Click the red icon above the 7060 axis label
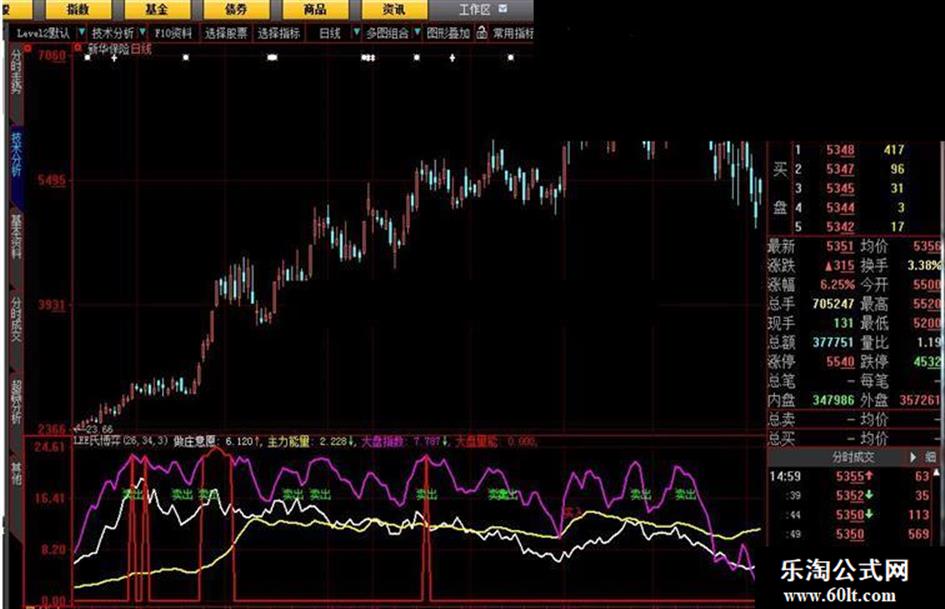 tap(28, 48)
